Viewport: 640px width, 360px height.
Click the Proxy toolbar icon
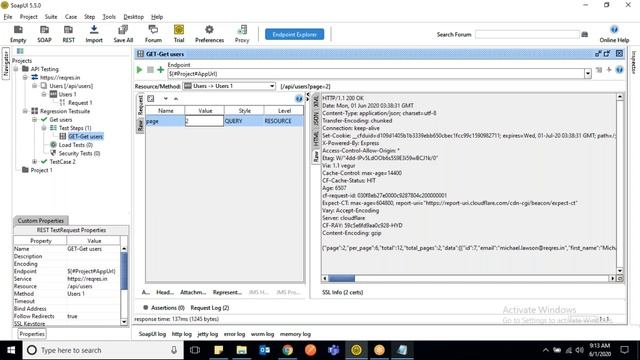(x=242, y=29)
